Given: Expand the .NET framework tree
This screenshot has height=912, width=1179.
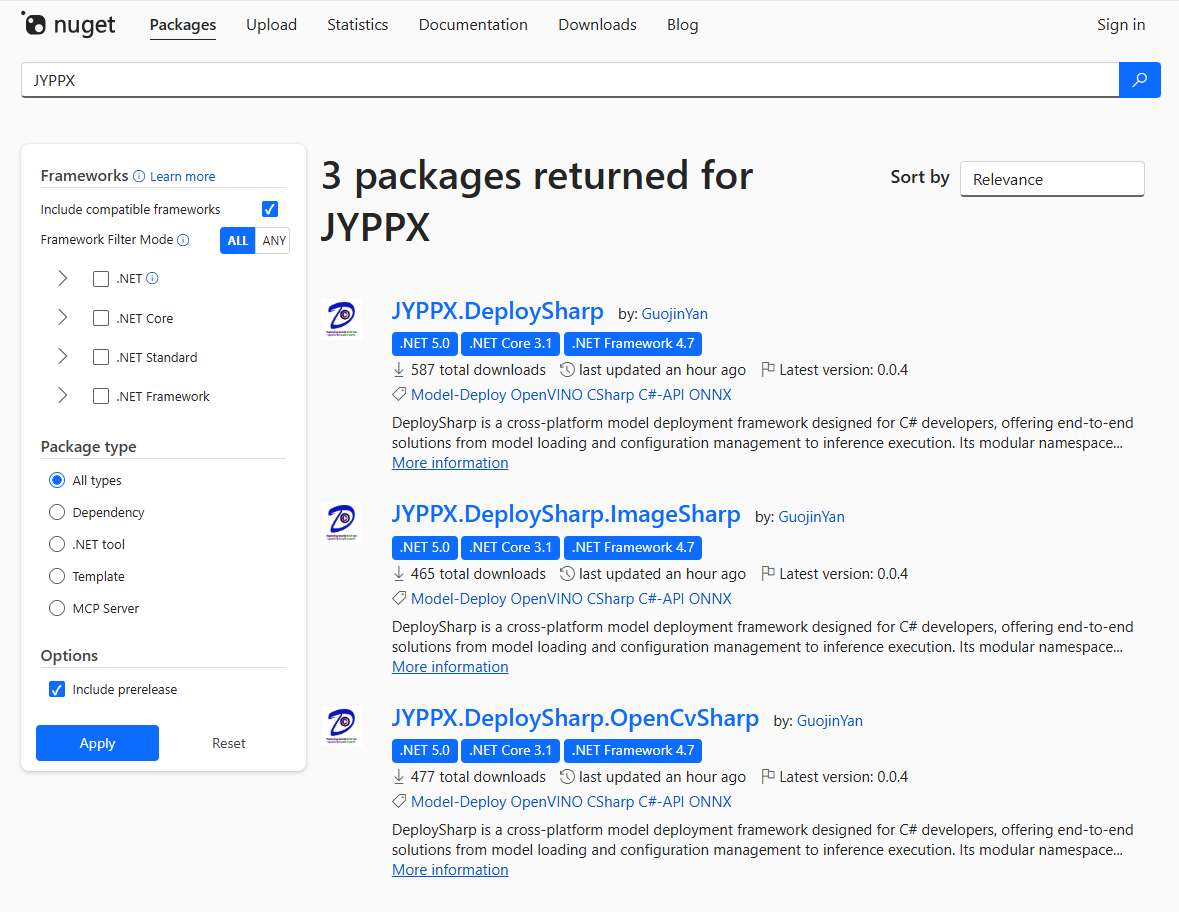Looking at the screenshot, I should click(x=63, y=279).
